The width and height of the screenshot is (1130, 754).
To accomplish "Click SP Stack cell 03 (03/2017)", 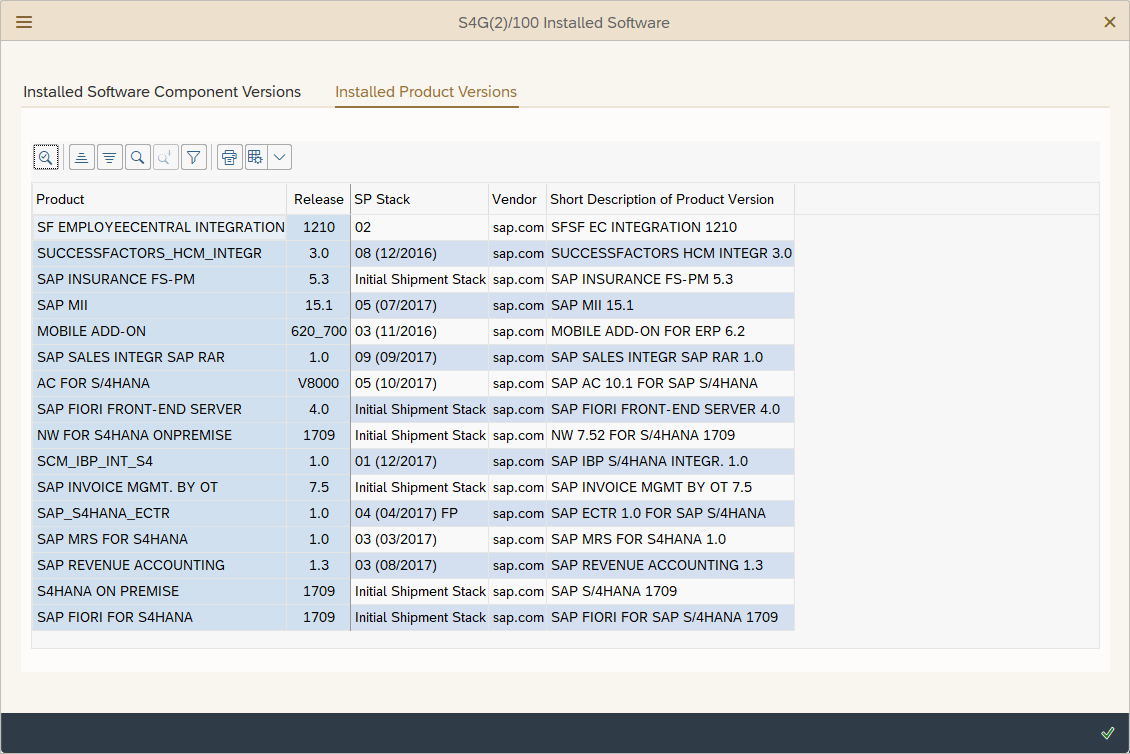I will tap(419, 538).
